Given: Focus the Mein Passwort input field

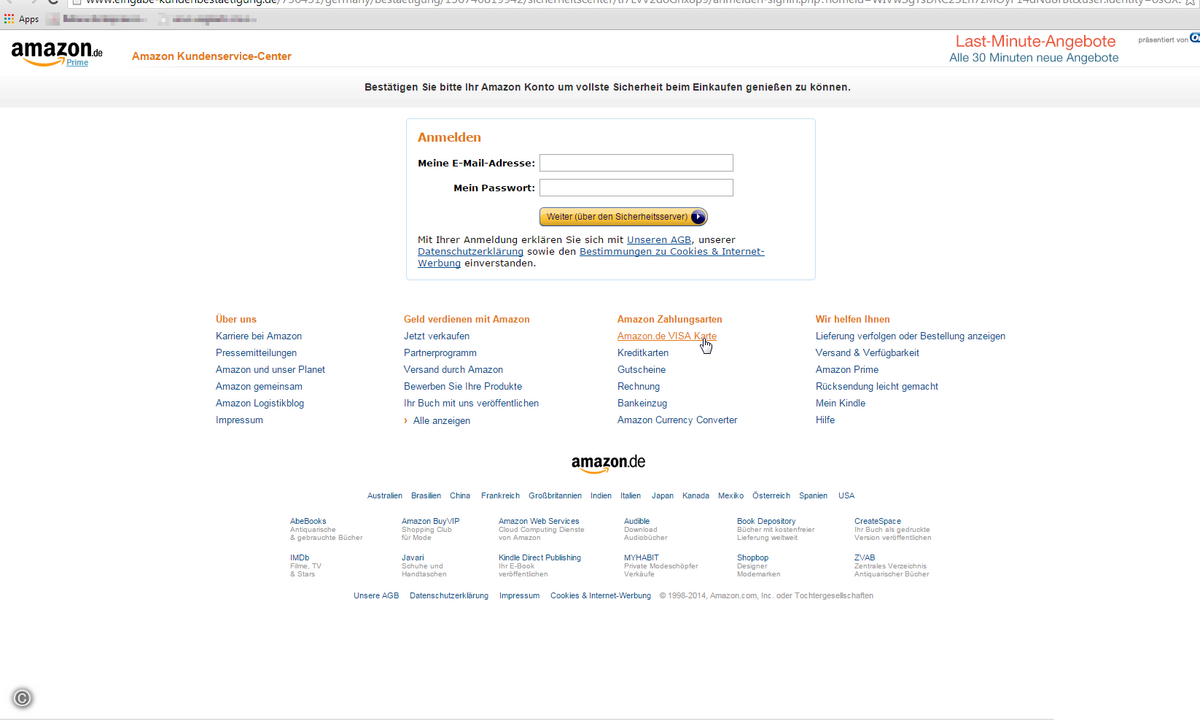Looking at the screenshot, I should click(x=636, y=188).
